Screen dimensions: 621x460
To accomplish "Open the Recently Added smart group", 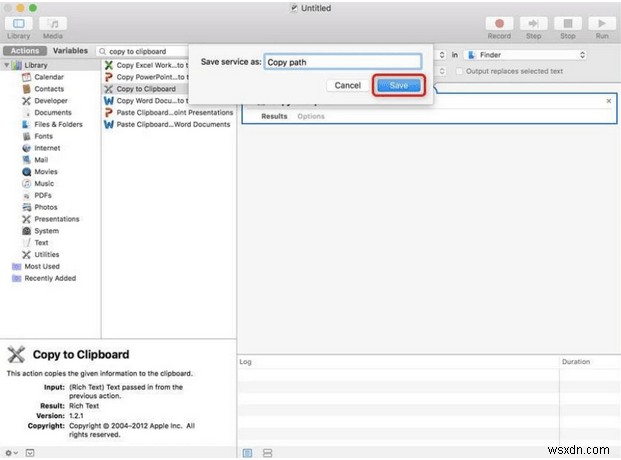I will coord(50,278).
